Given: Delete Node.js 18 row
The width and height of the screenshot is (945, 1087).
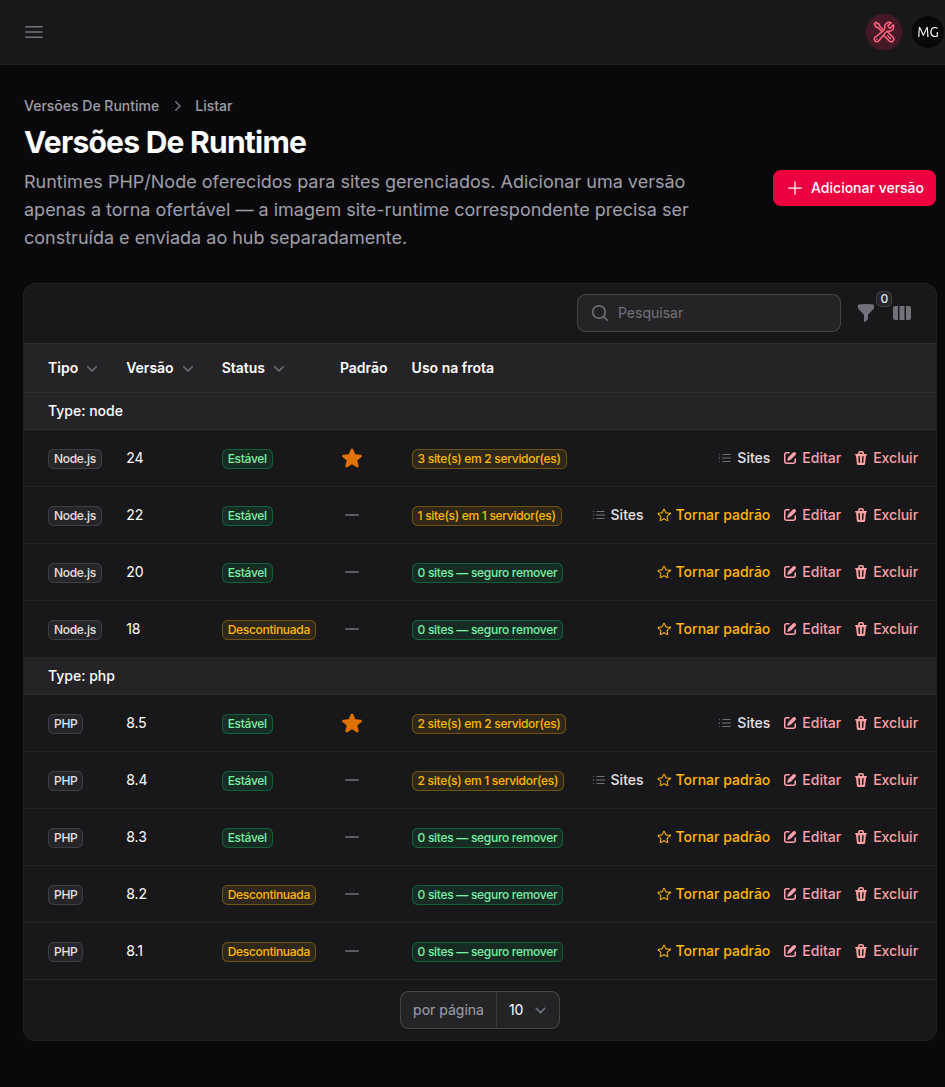Looking at the screenshot, I should click(886, 629).
